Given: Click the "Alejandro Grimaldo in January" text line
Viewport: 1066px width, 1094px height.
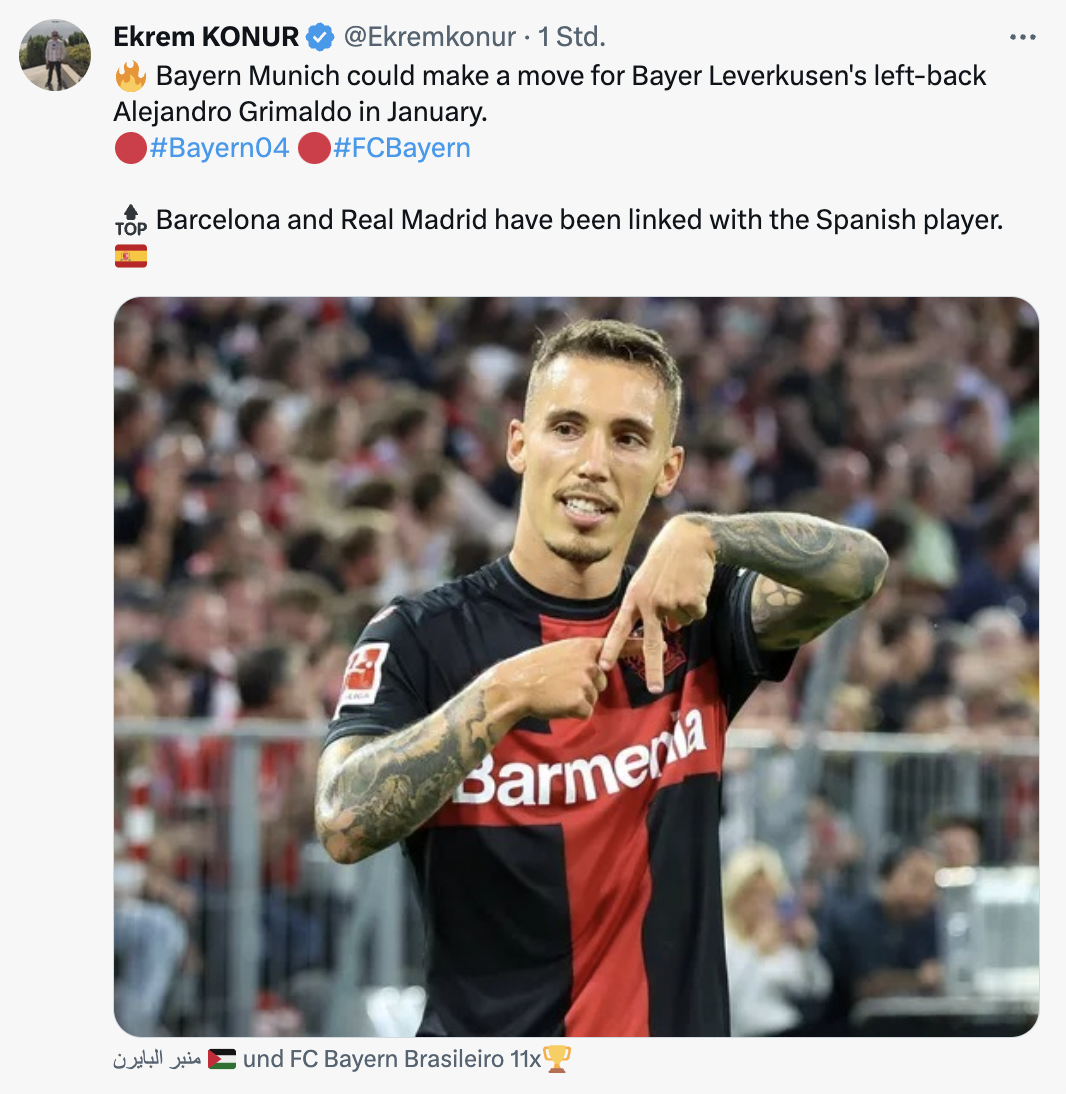Looking at the screenshot, I should click(300, 112).
